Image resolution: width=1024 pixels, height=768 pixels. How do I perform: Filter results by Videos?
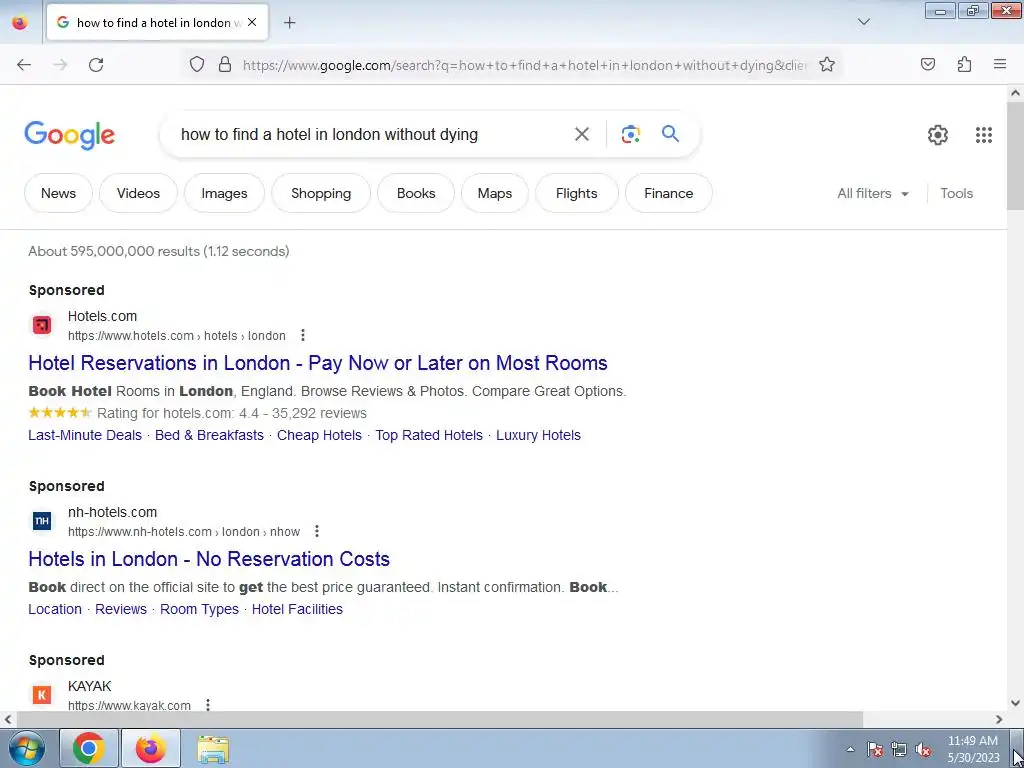138,193
